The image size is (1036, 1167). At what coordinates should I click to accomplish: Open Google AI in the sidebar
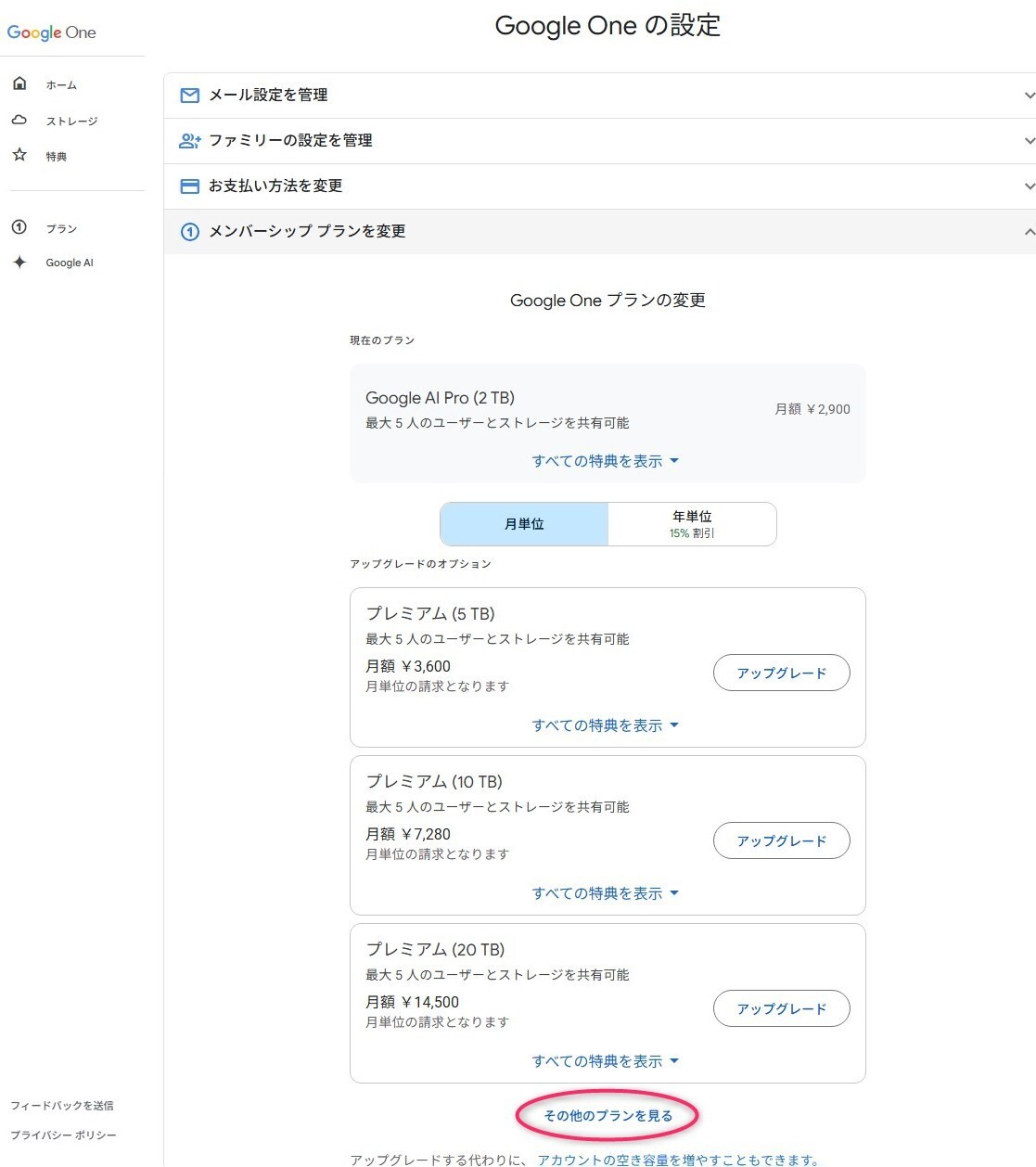70,263
